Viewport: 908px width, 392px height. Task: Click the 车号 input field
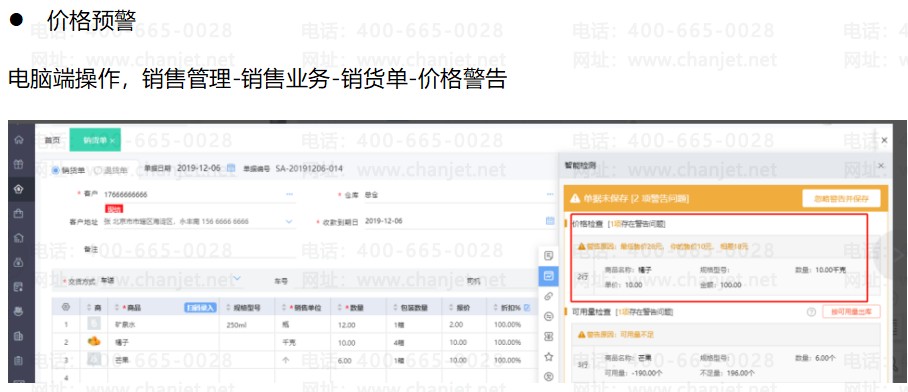click(376, 280)
